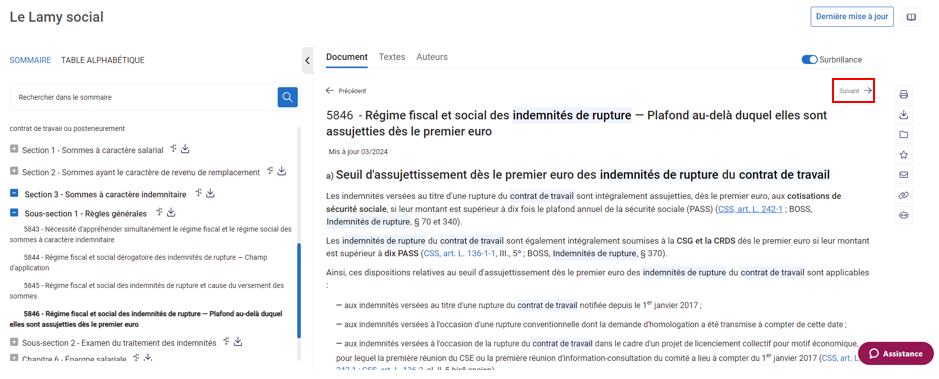Switch to the Document tab

[347, 57]
